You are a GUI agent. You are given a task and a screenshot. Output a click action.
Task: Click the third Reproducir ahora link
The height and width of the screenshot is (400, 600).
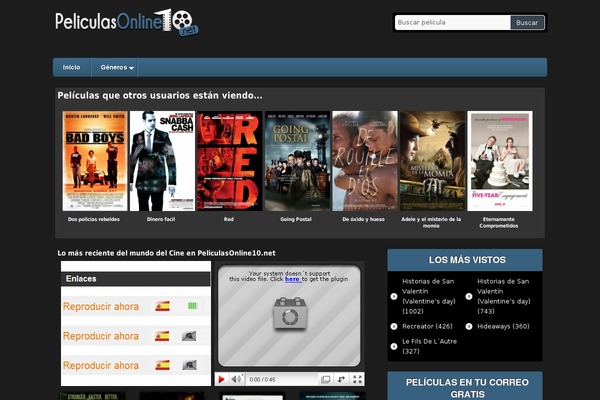coord(101,366)
